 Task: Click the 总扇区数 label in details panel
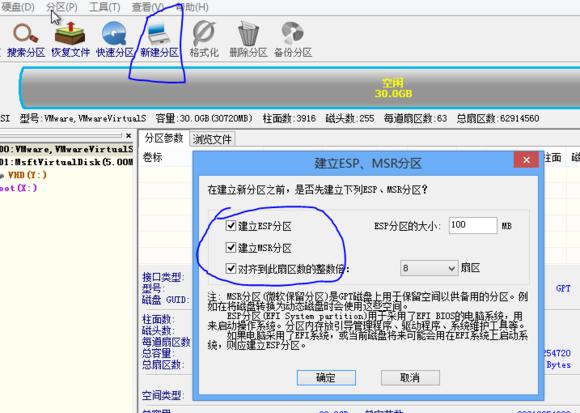pyautogui.click(x=163, y=365)
